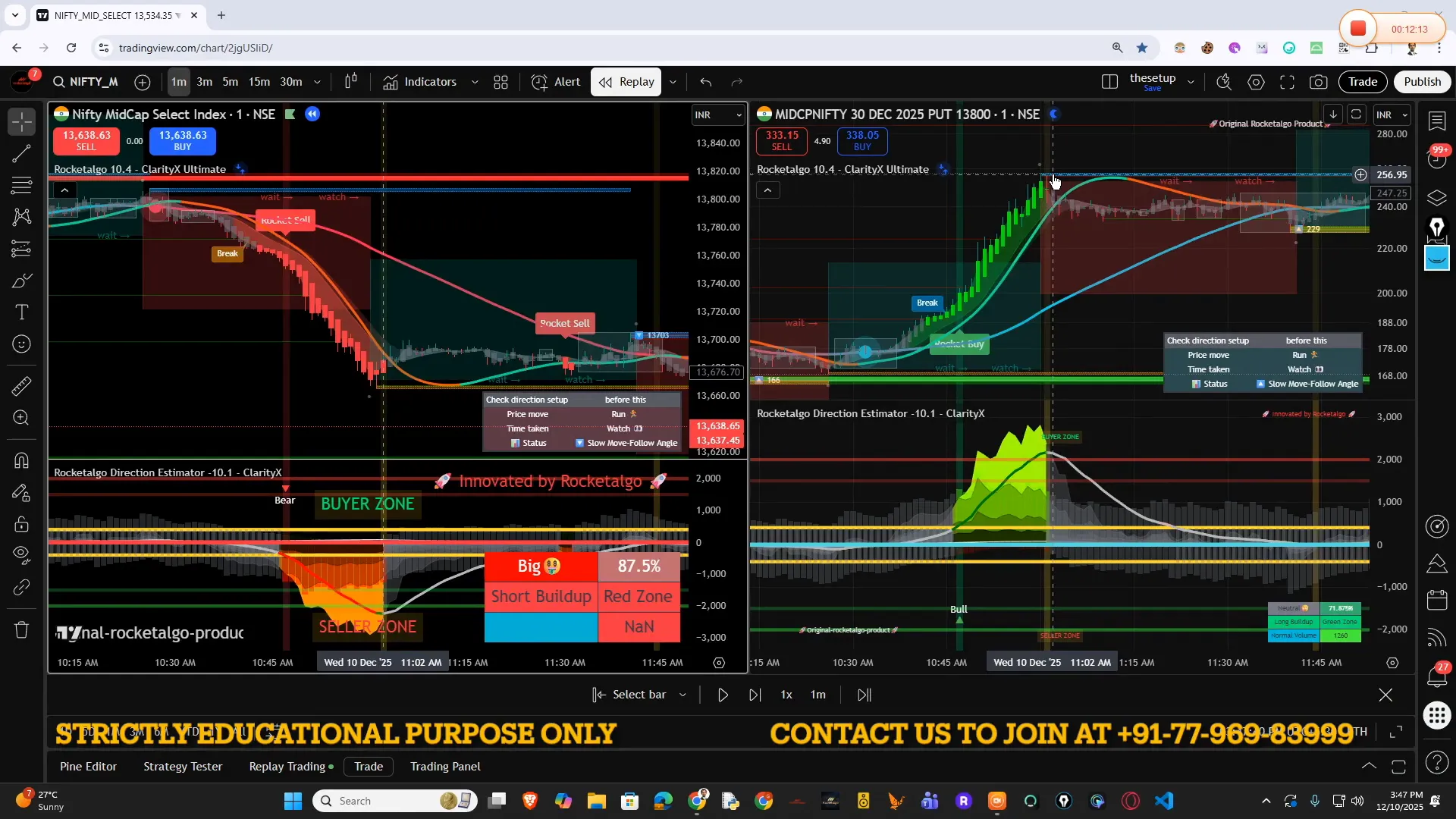
Task: Open the Pine Editor tab
Action: (88, 767)
